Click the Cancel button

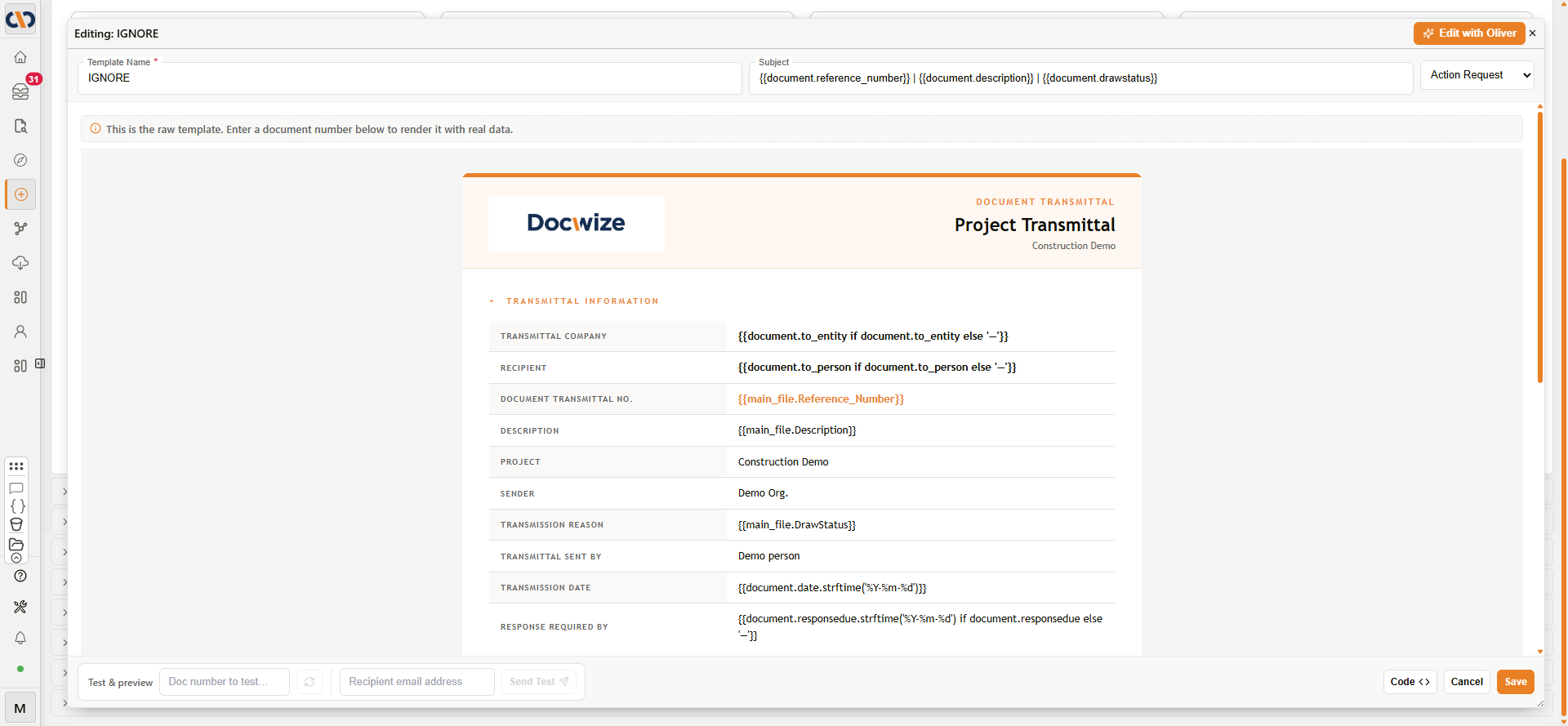(1467, 682)
